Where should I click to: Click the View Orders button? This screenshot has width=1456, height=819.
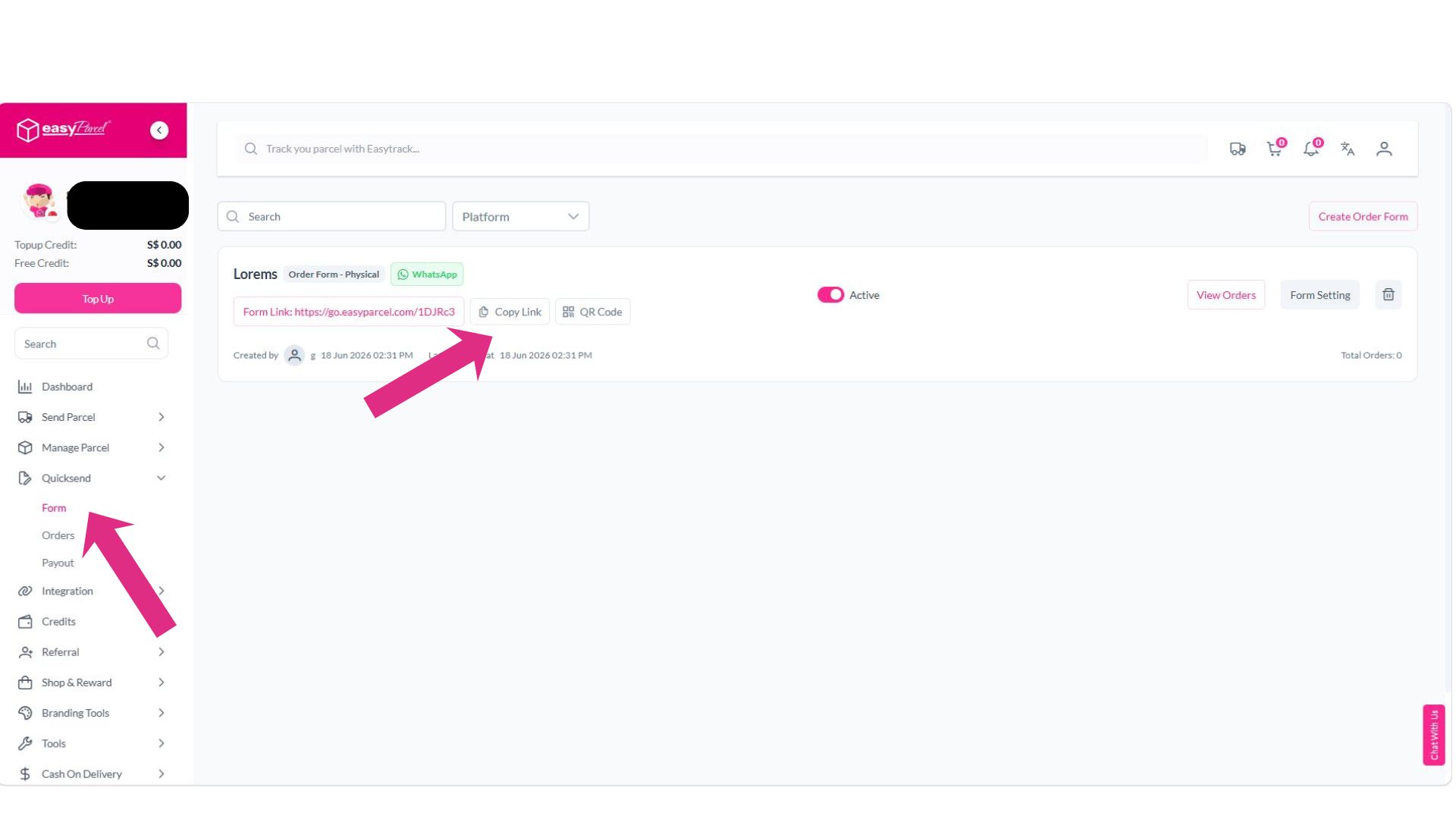click(1225, 295)
